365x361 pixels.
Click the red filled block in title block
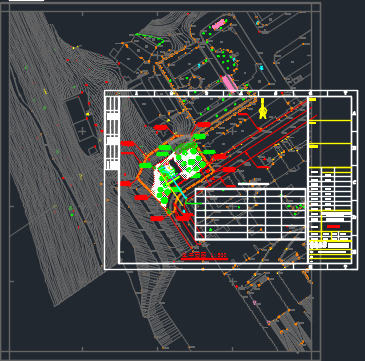pos(333,227)
